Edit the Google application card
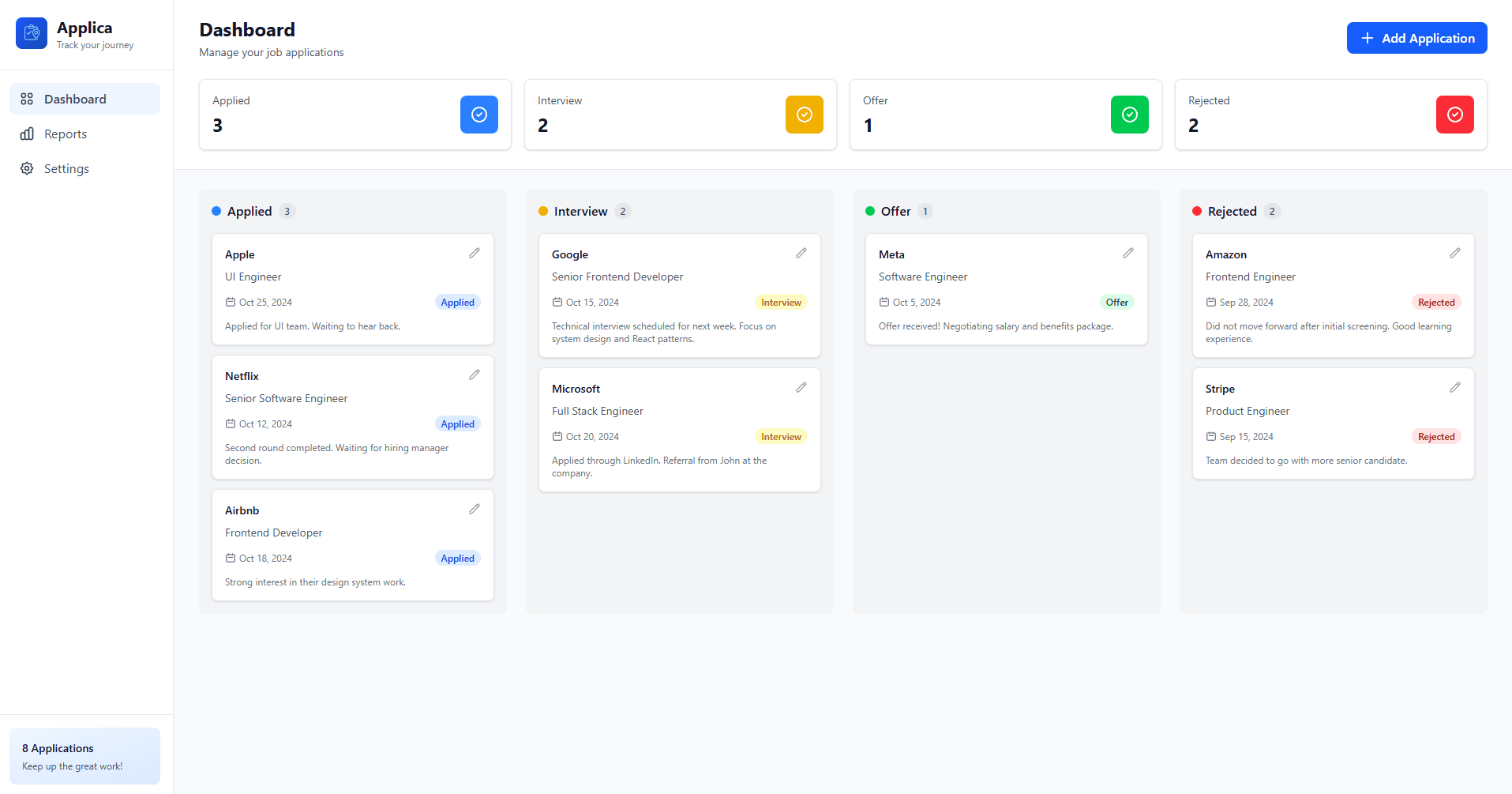This screenshot has width=1512, height=794. tap(801, 253)
